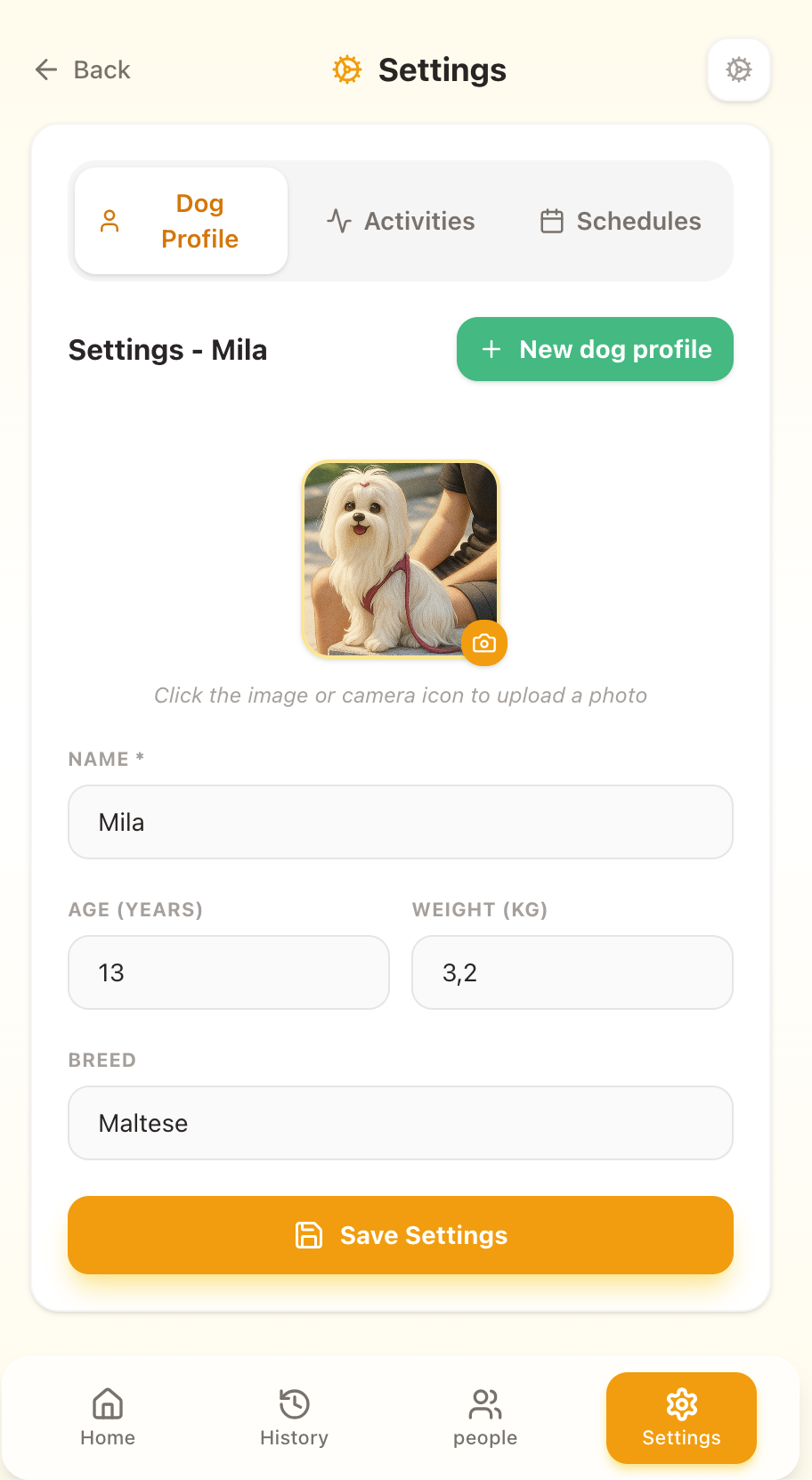Image resolution: width=812 pixels, height=1480 pixels.
Task: Open History from the bottom bar
Action: (x=294, y=1418)
